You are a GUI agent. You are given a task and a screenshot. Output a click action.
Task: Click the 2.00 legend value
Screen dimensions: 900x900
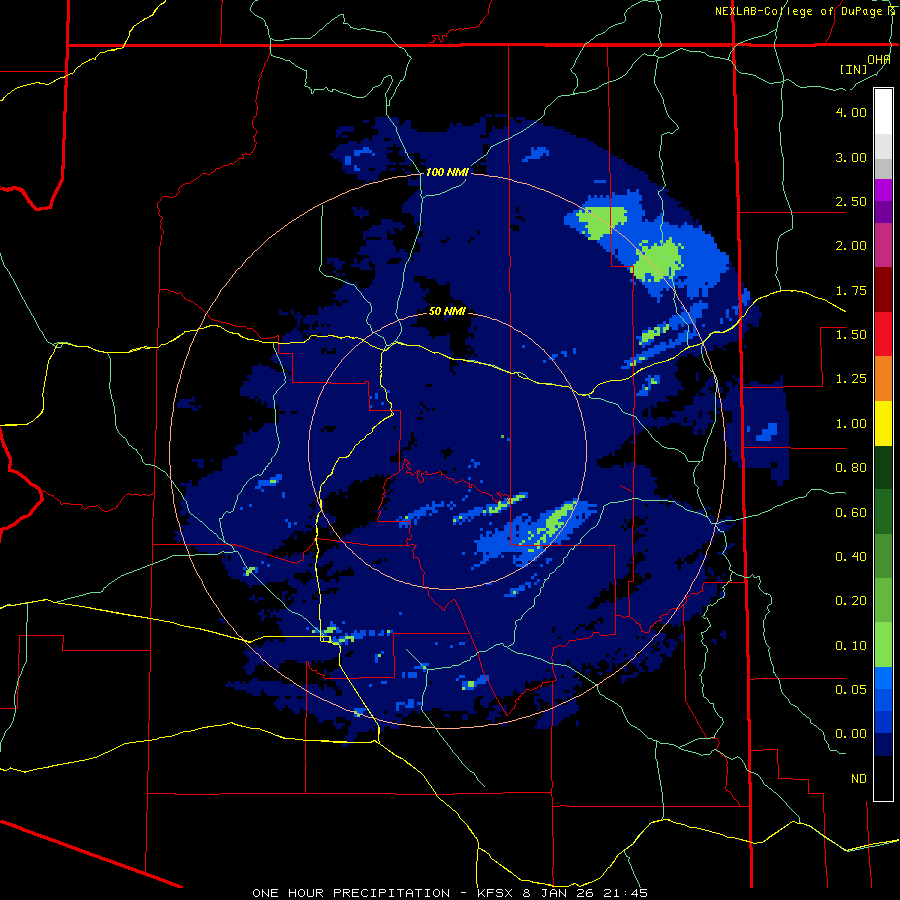[851, 246]
